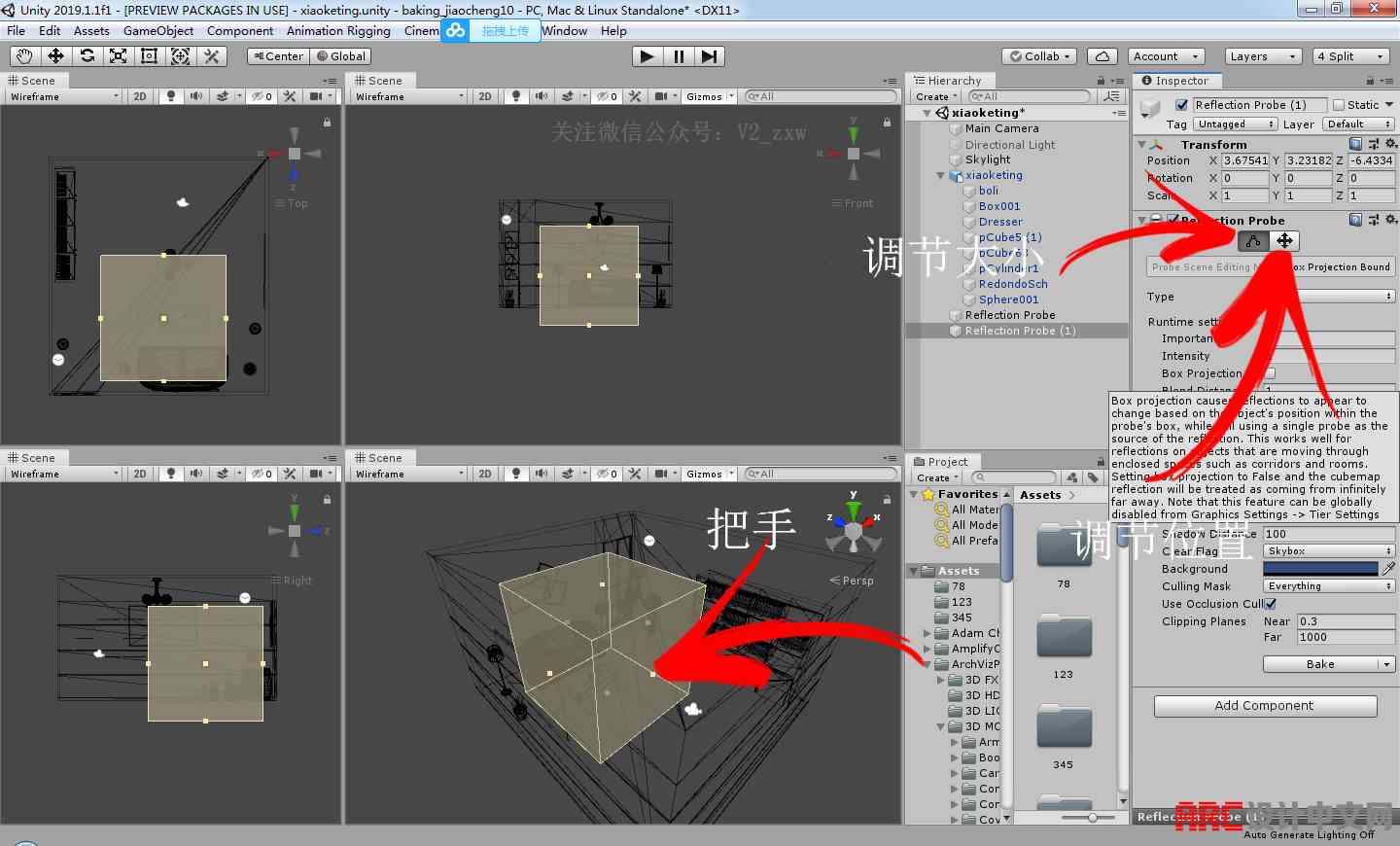This screenshot has width=1400, height=846.
Task: Click the probe bounds edit icon
Action: (1253, 240)
